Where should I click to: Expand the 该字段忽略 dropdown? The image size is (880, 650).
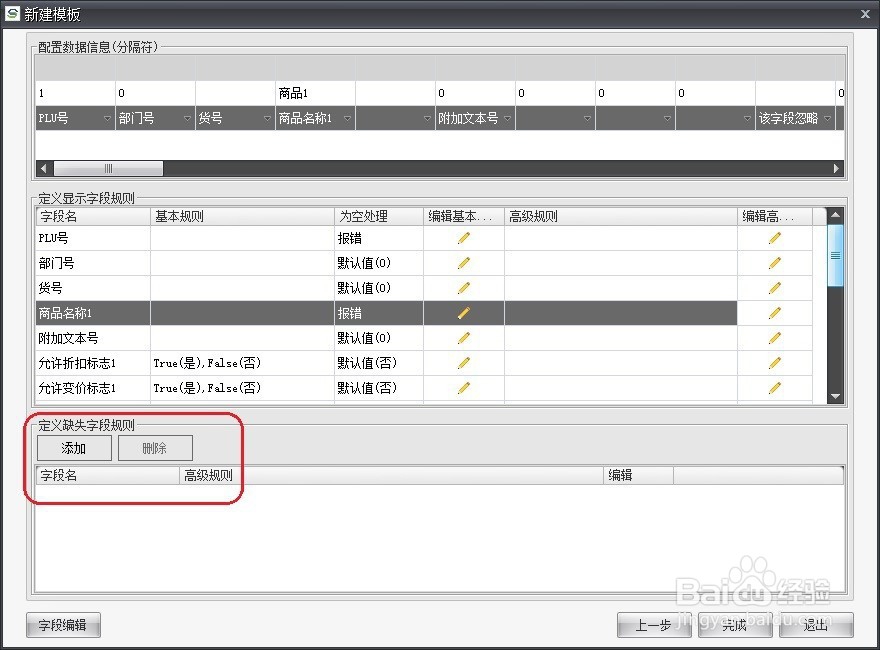[826, 117]
